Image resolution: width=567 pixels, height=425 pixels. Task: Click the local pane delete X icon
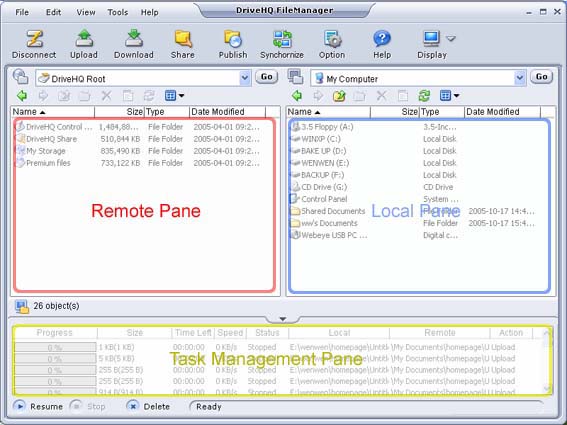point(381,96)
